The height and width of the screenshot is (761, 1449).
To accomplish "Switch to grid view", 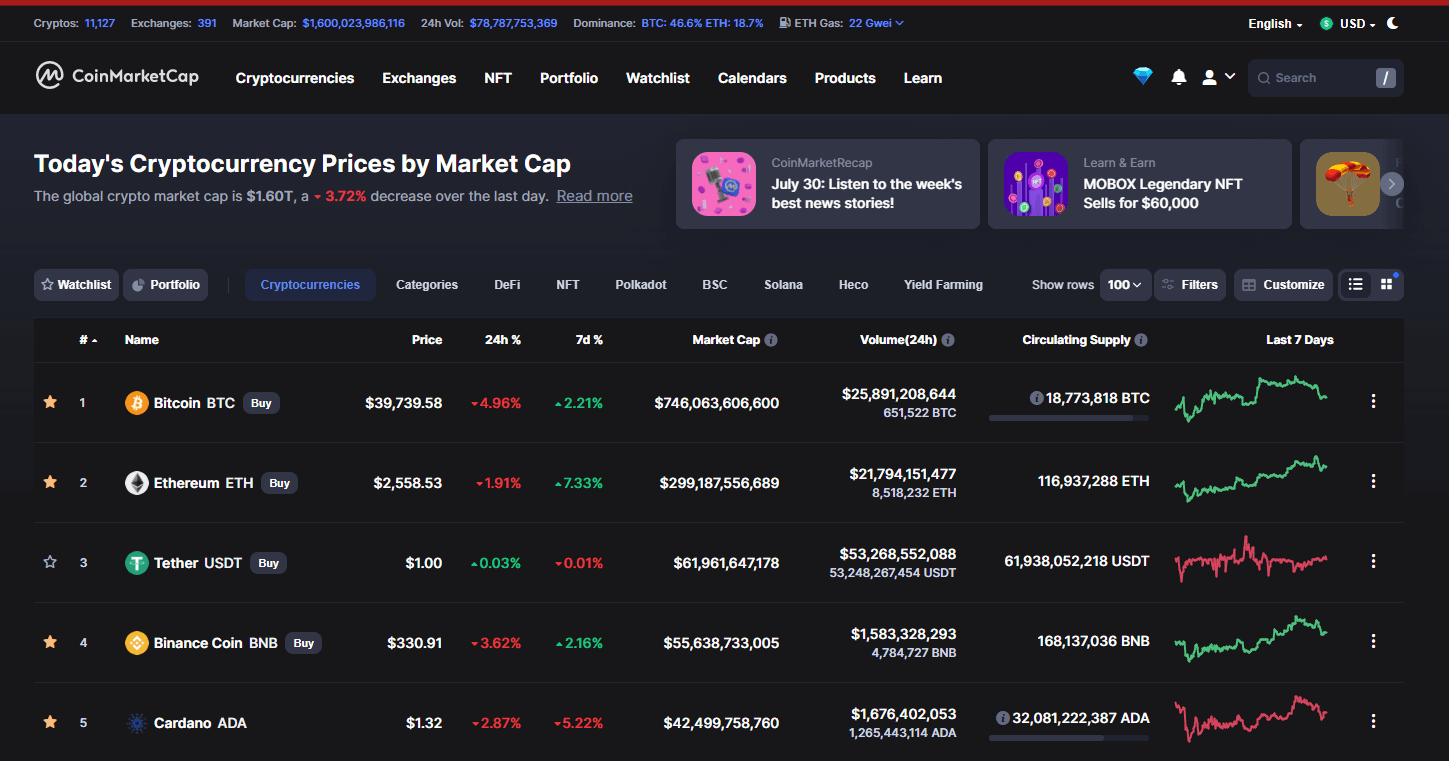I will click(1386, 285).
